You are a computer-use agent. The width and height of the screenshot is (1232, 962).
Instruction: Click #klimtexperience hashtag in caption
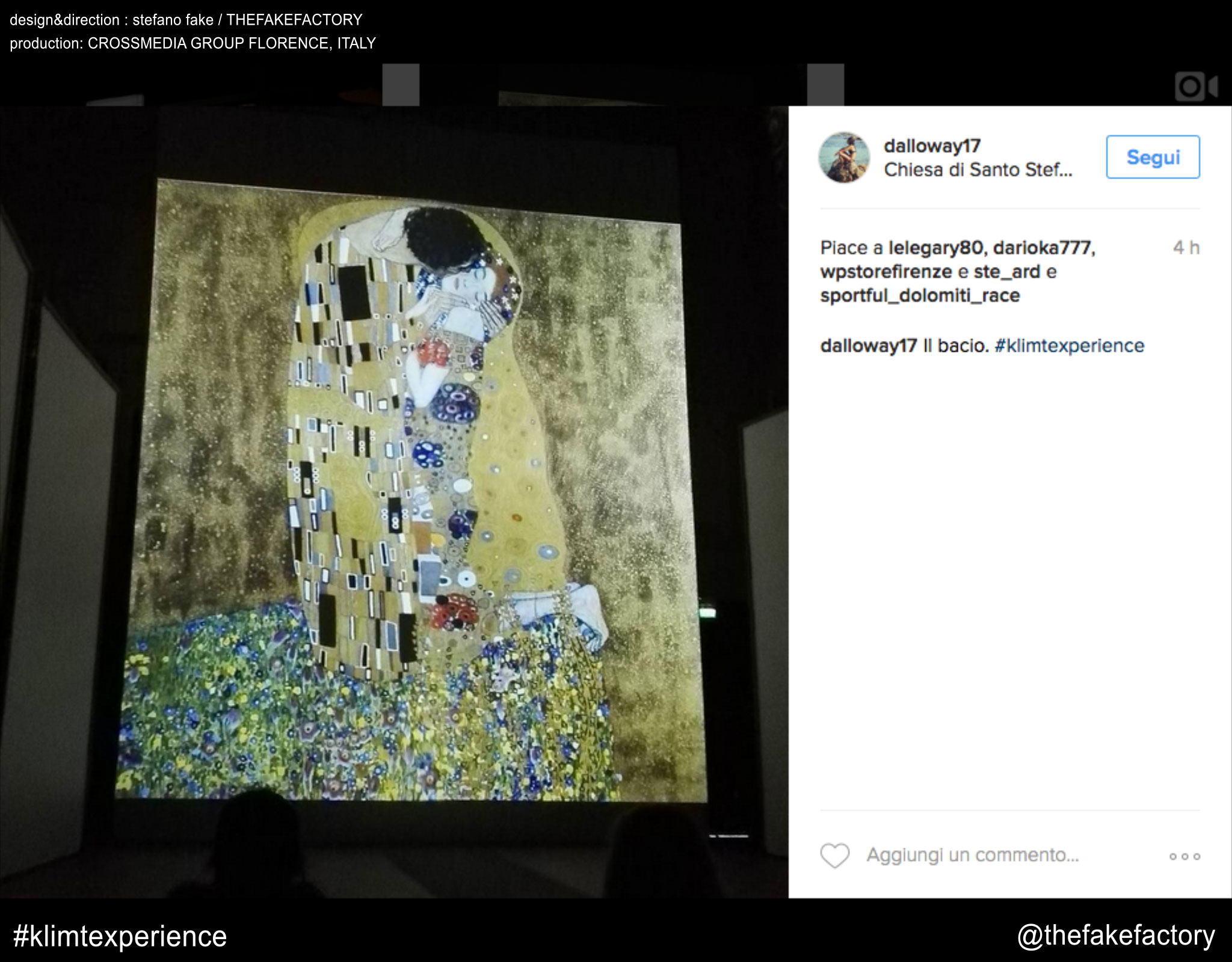tap(1069, 346)
